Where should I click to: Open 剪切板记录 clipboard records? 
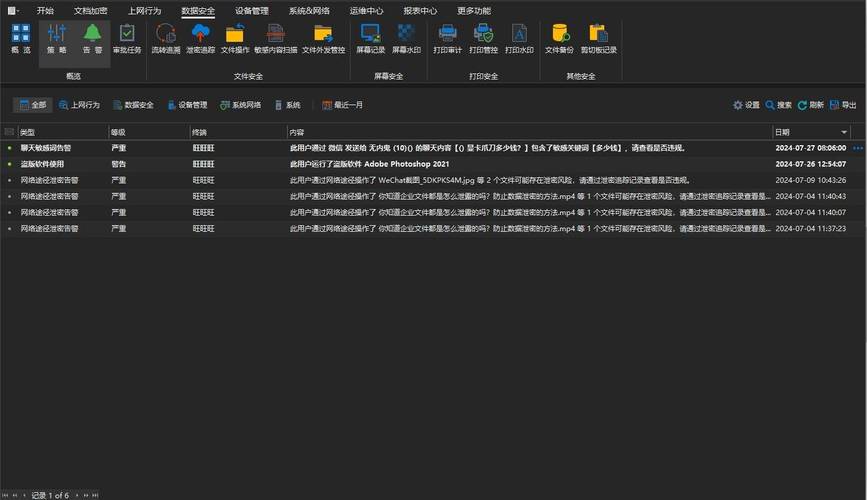598,38
